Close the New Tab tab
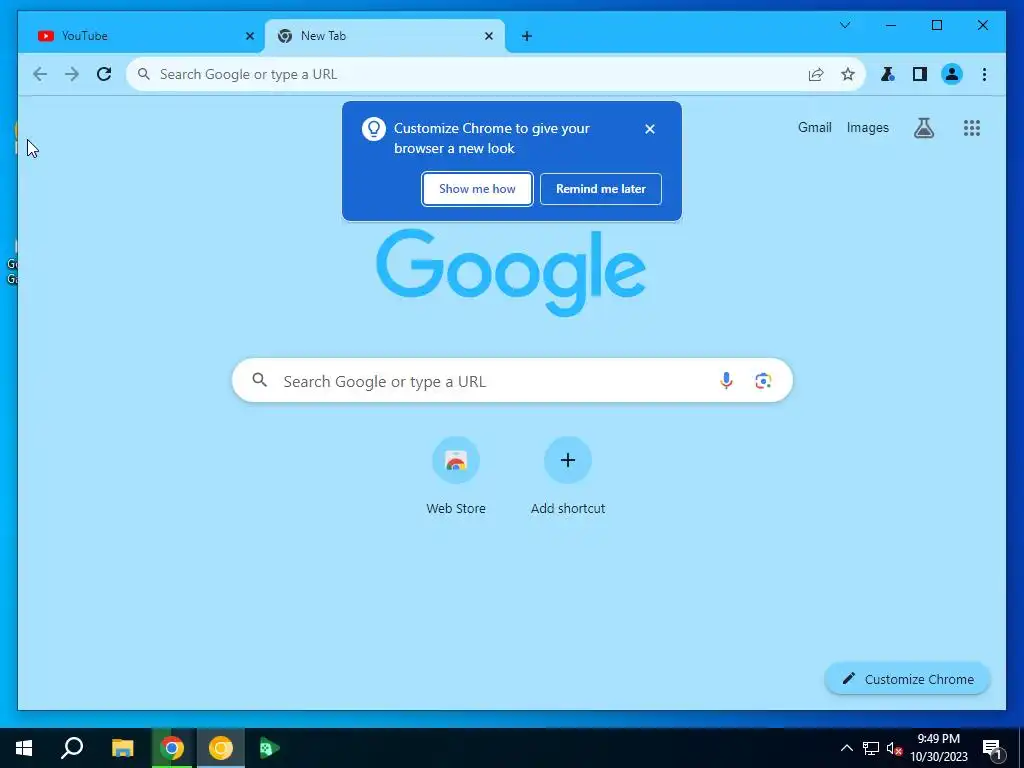Screen dimensions: 1024x768 (488, 37)
